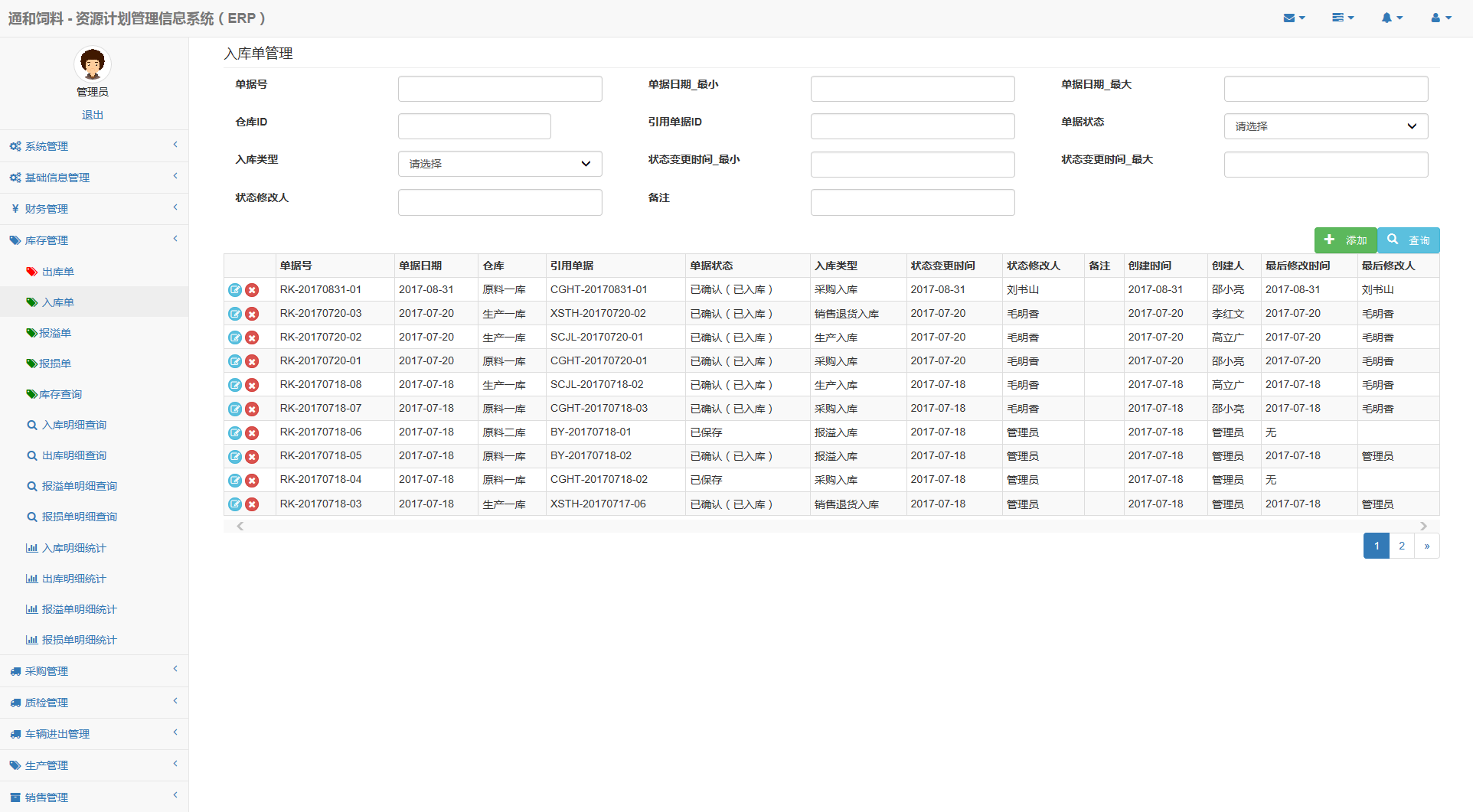
Task: Open the 入库类型 dropdown
Action: 500,164
